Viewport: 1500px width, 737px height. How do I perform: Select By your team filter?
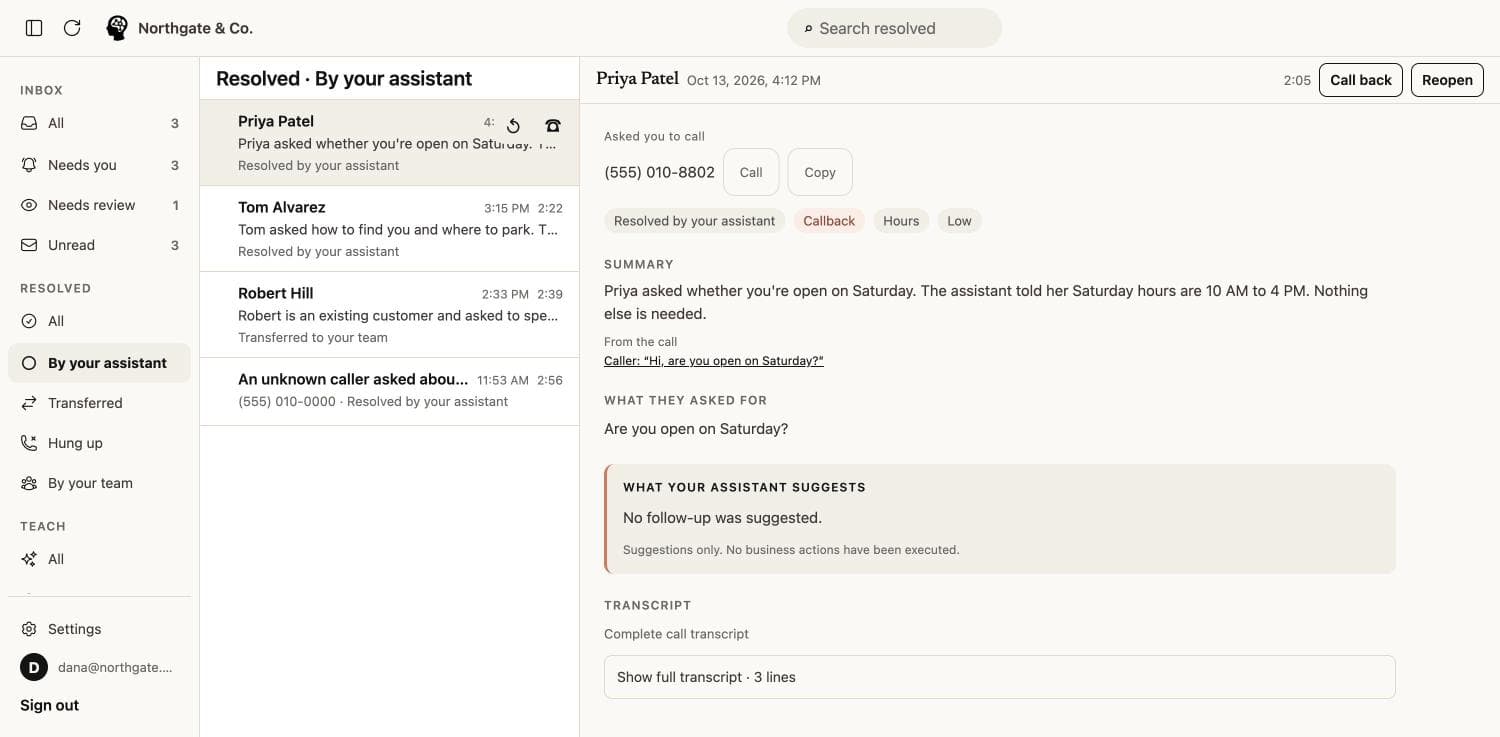point(99,483)
